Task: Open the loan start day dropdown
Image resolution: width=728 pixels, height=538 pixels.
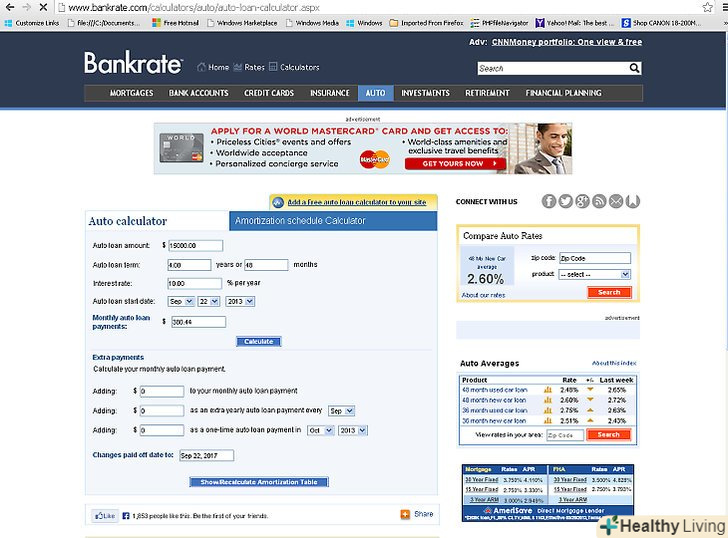Action: pyautogui.click(x=208, y=301)
